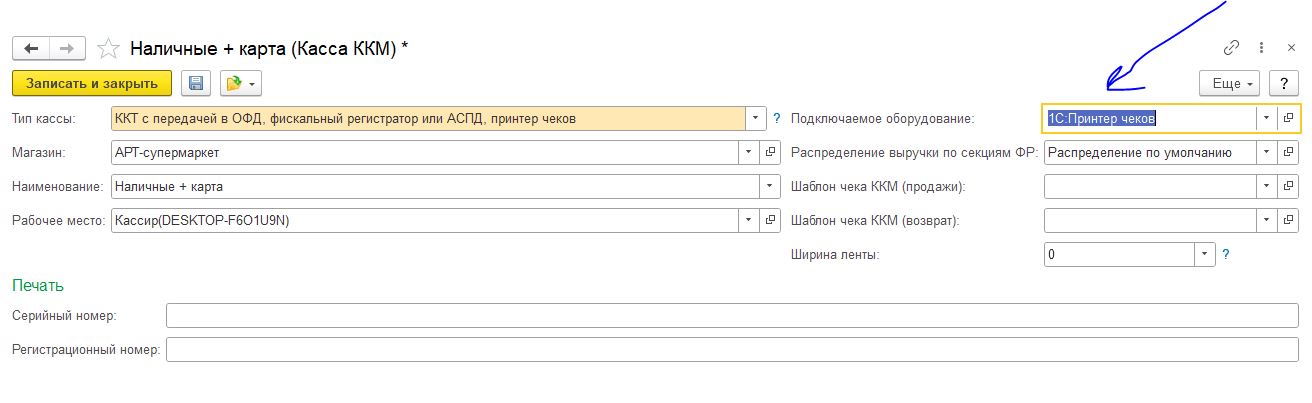The height and width of the screenshot is (403, 1312).
Task: Open selected Подключаемое оборудование item
Action: pos(1288,118)
